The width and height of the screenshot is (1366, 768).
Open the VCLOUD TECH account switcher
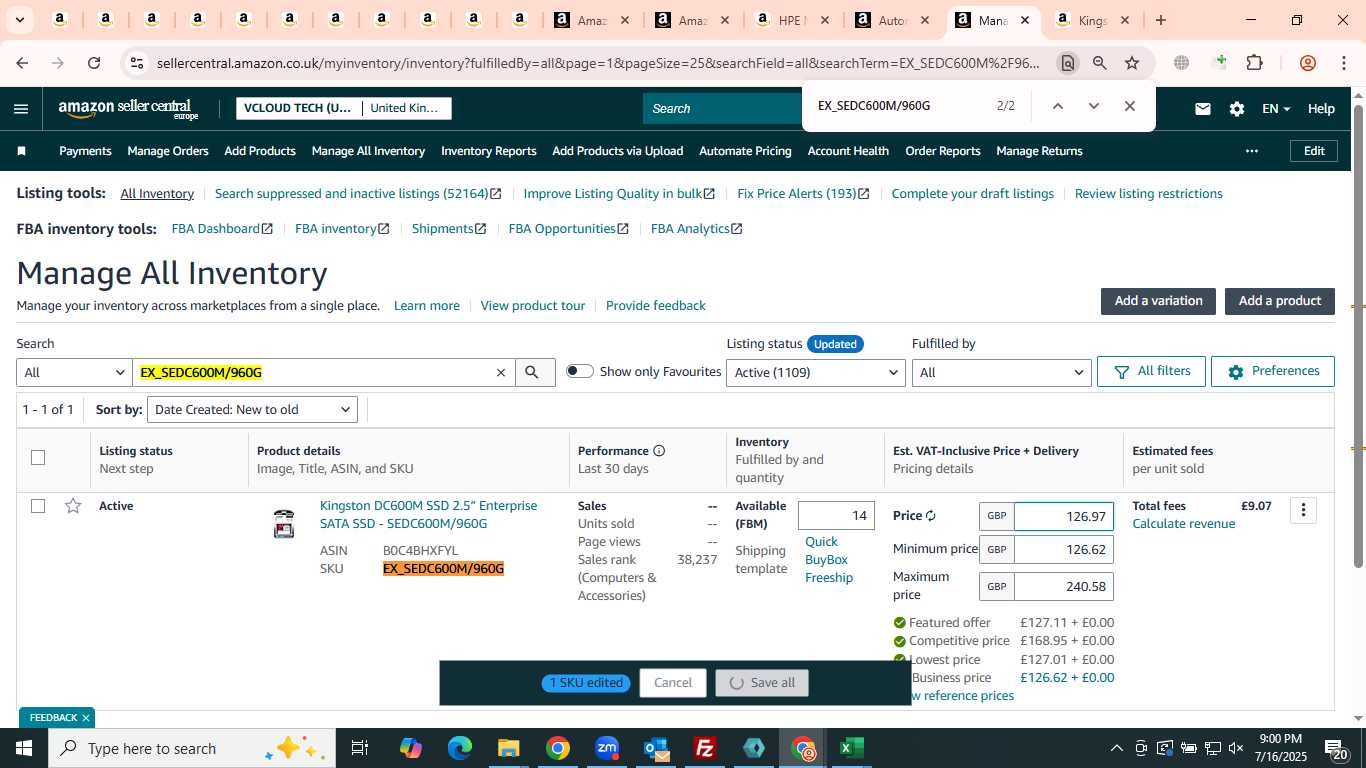[x=344, y=108]
